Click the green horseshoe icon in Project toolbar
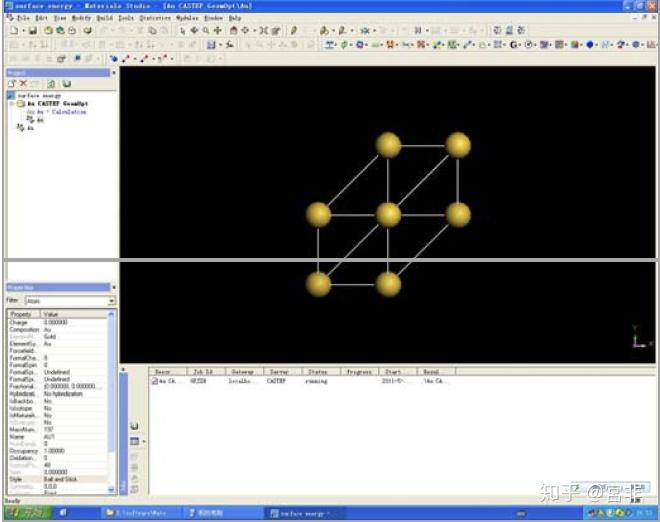 pos(67,83)
